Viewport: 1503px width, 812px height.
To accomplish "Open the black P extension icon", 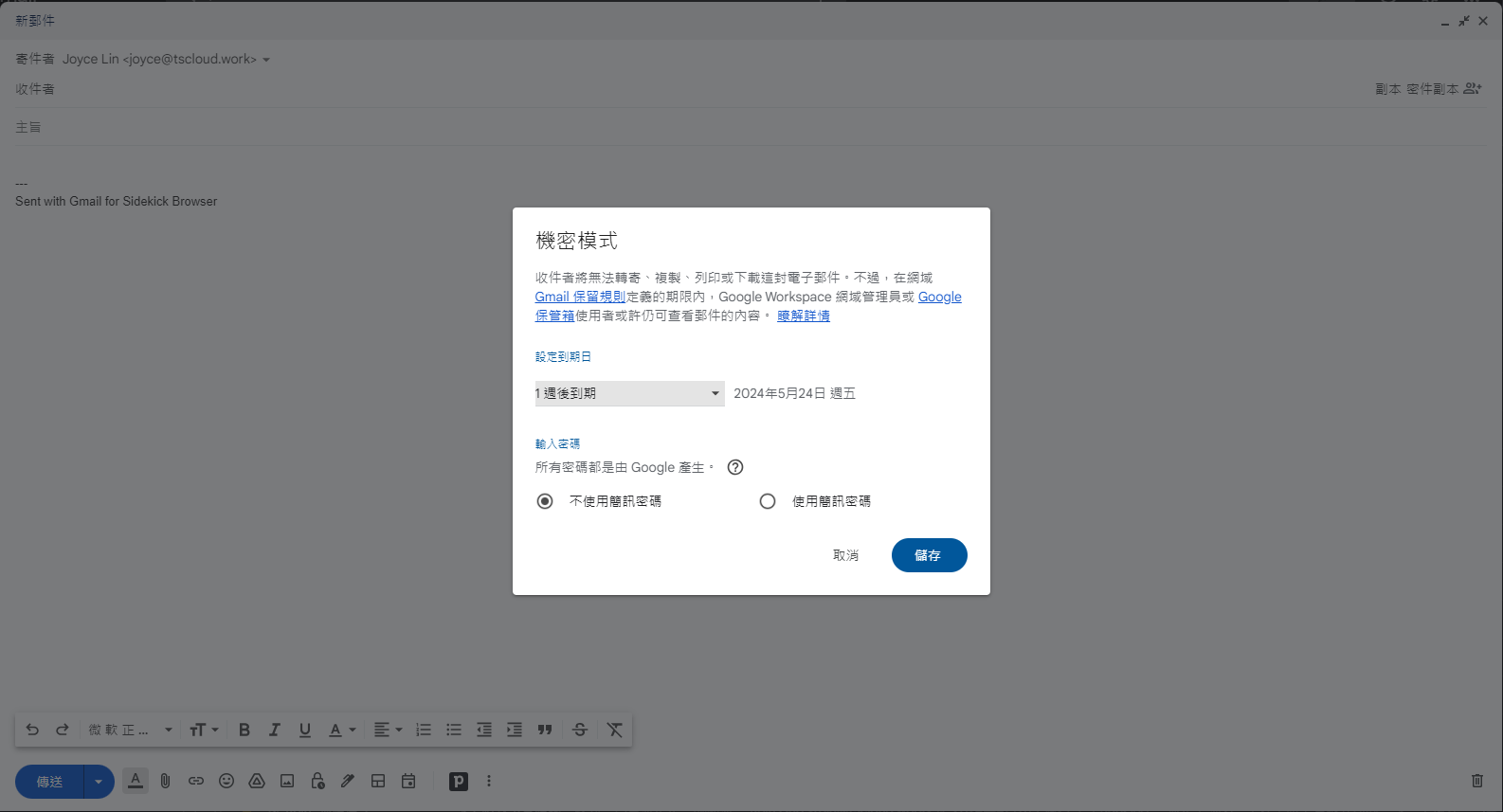I will point(459,781).
